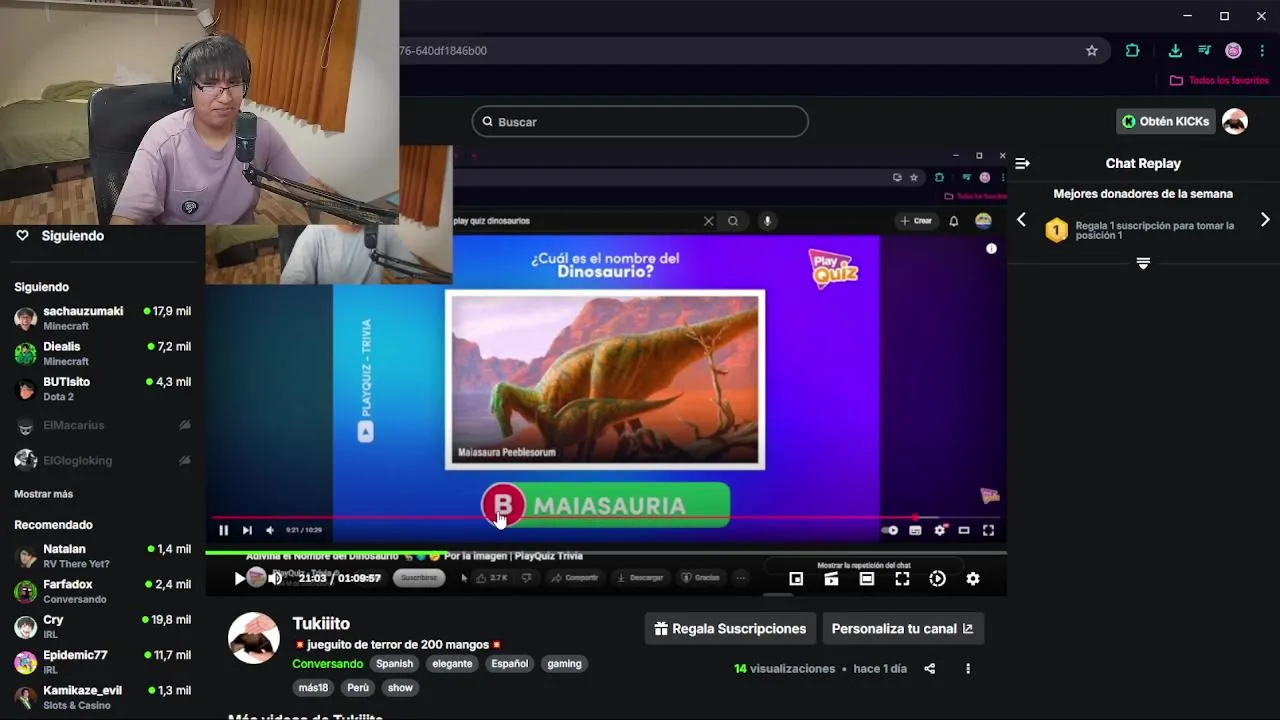Toggle subtitles in embedded YouTube player
This screenshot has width=1280, height=720.
coord(915,530)
